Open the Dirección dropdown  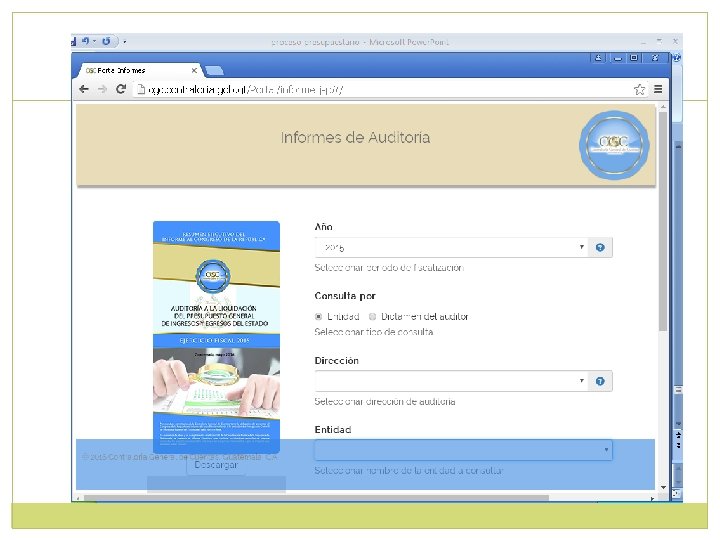coord(451,381)
